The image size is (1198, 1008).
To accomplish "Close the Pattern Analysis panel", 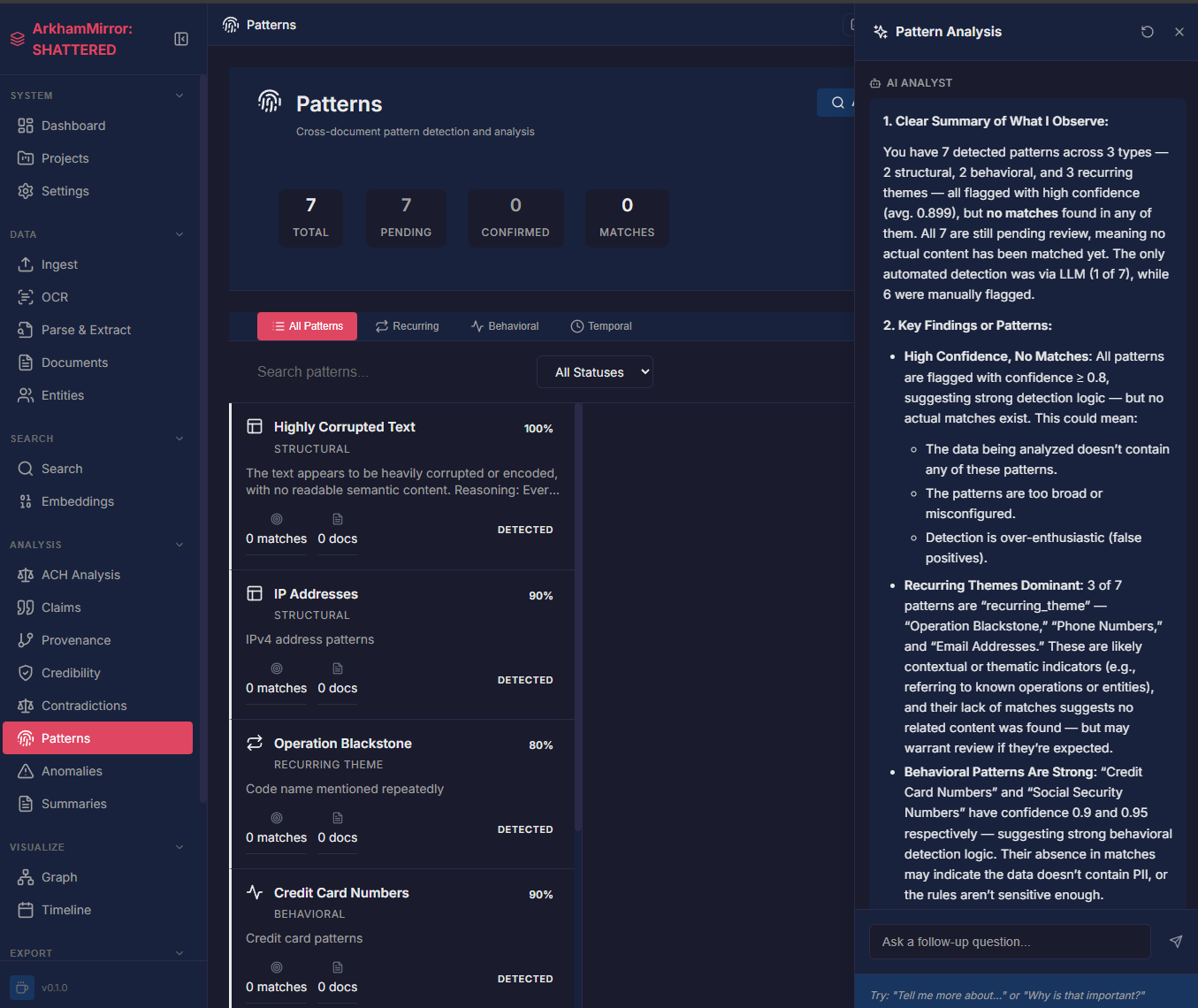I will [x=1179, y=32].
